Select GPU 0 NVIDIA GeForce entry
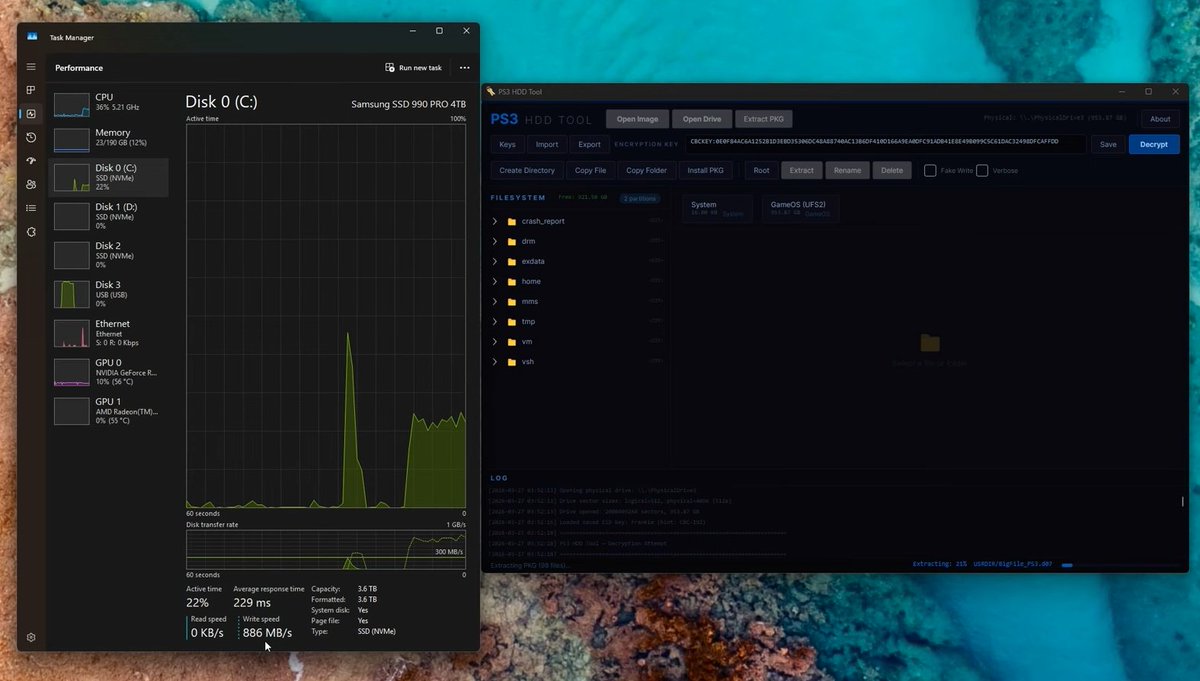1200x681 pixels. 109,372
